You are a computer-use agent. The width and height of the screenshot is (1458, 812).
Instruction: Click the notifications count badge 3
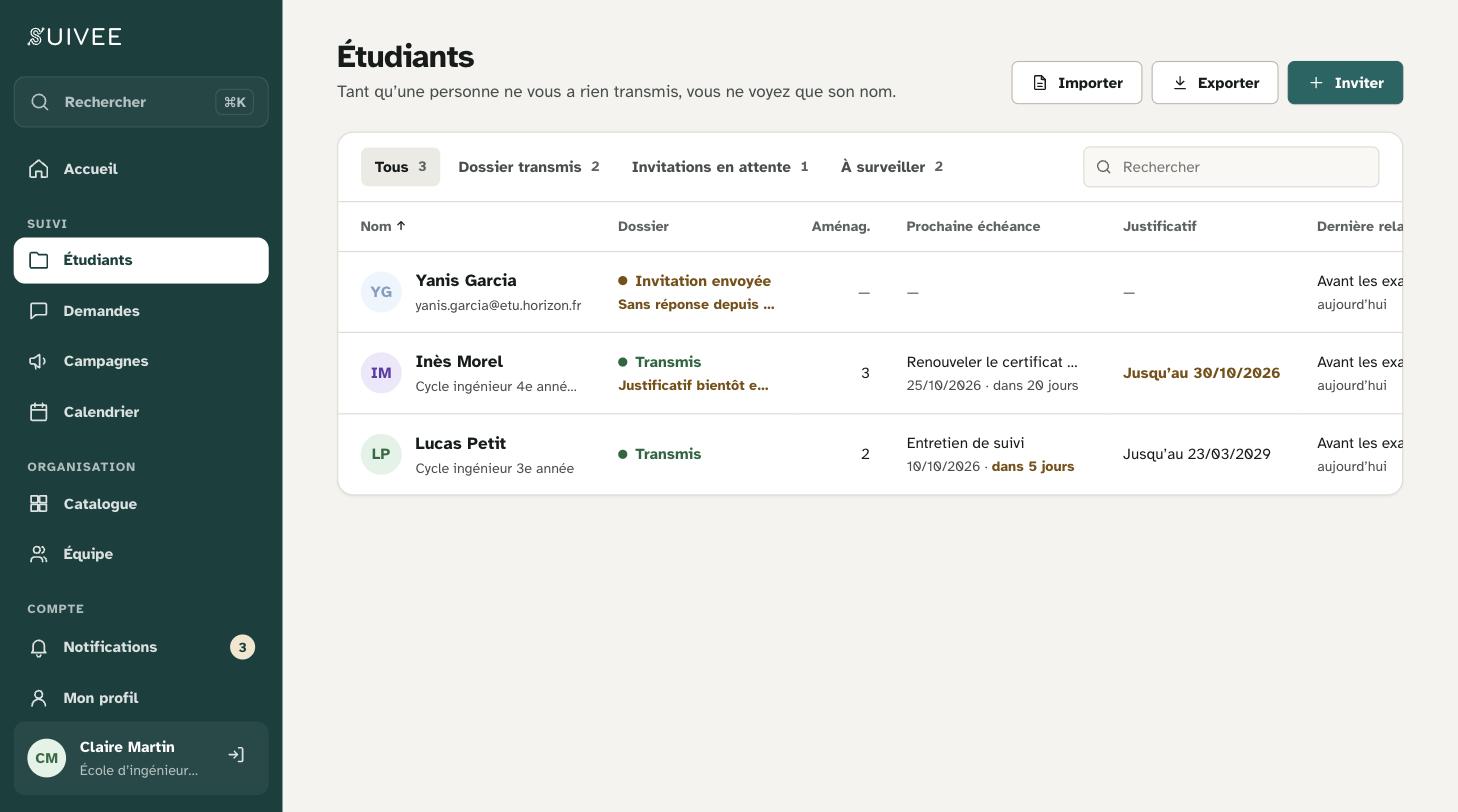[242, 647]
